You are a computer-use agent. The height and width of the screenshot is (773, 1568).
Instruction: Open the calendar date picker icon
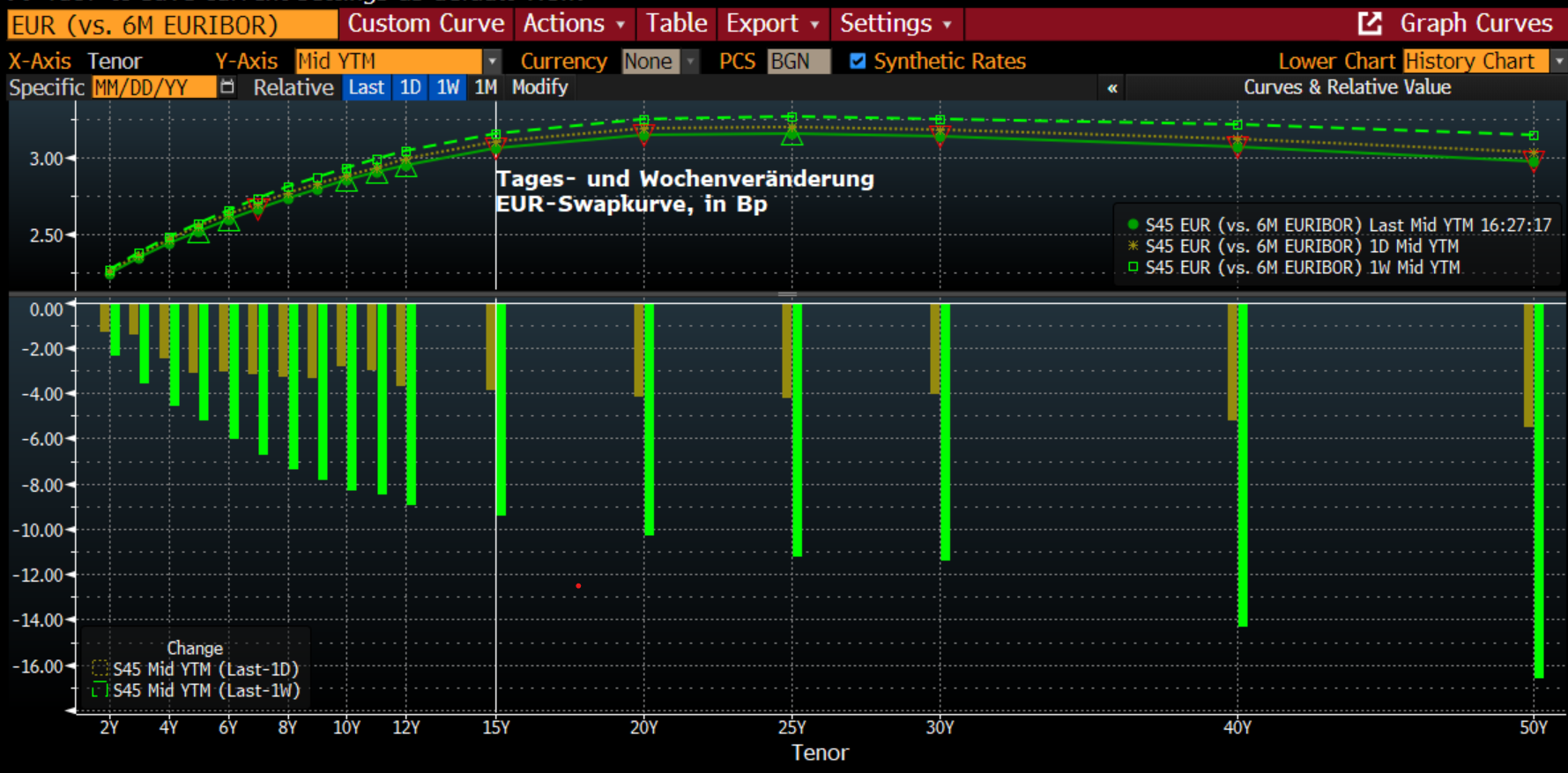(x=227, y=86)
